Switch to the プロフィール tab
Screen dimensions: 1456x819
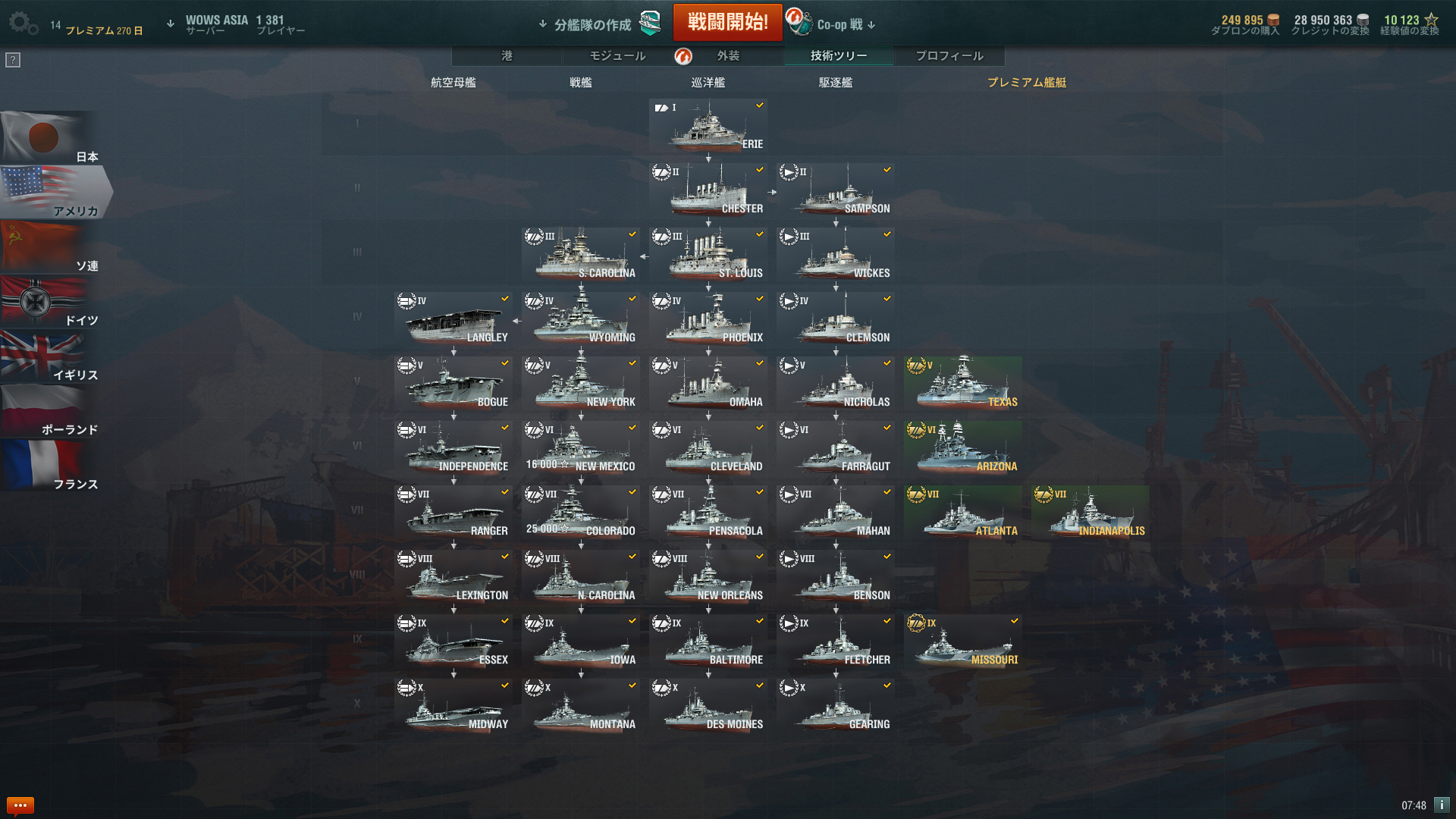point(949,55)
